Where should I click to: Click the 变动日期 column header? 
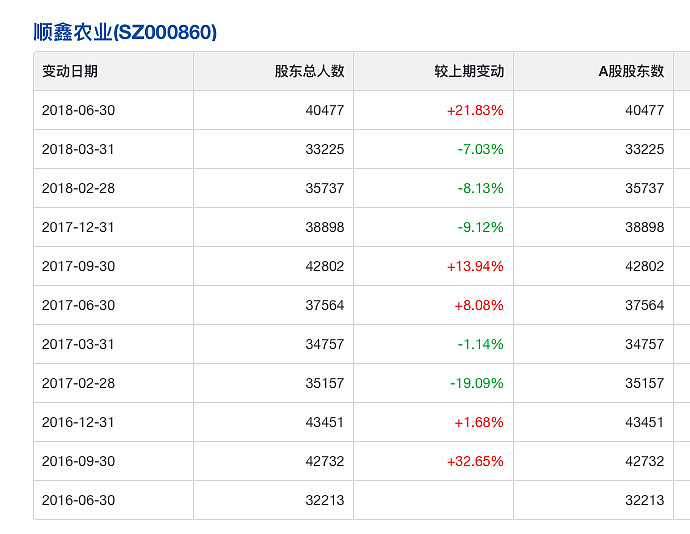[70, 71]
